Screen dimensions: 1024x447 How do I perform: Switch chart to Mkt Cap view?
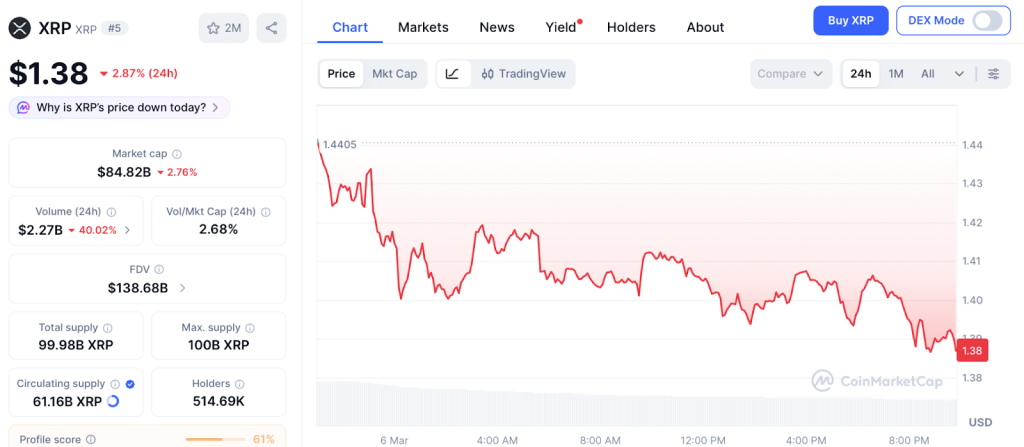pyautogui.click(x=394, y=74)
